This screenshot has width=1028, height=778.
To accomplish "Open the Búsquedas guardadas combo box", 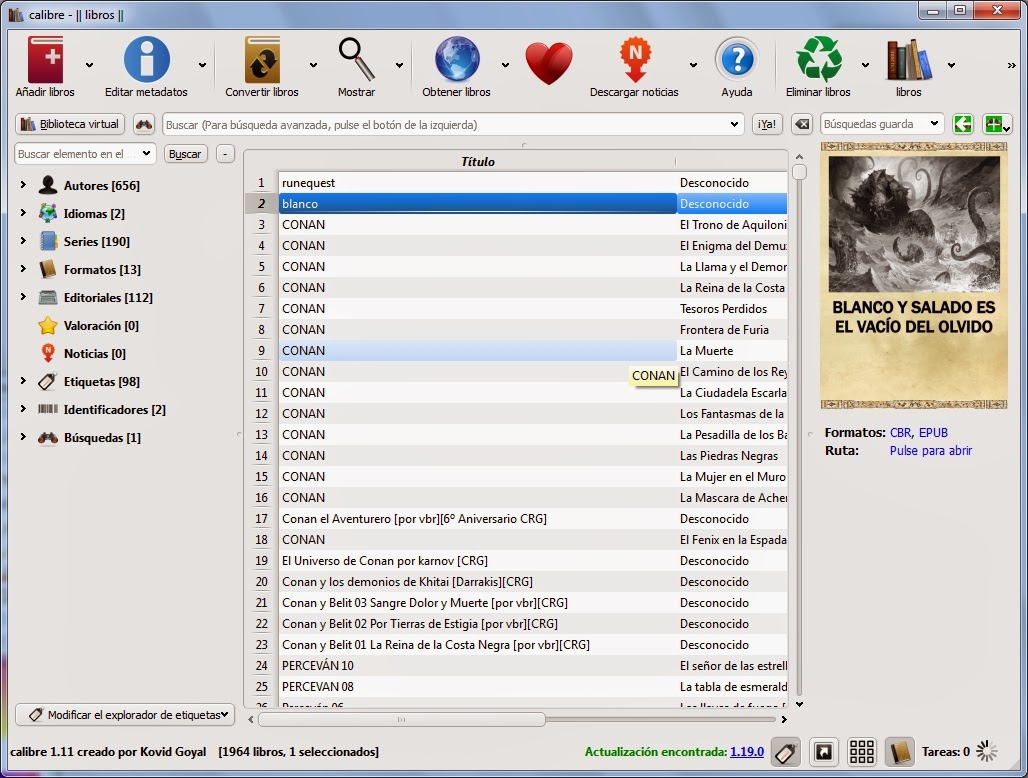I will coord(881,124).
